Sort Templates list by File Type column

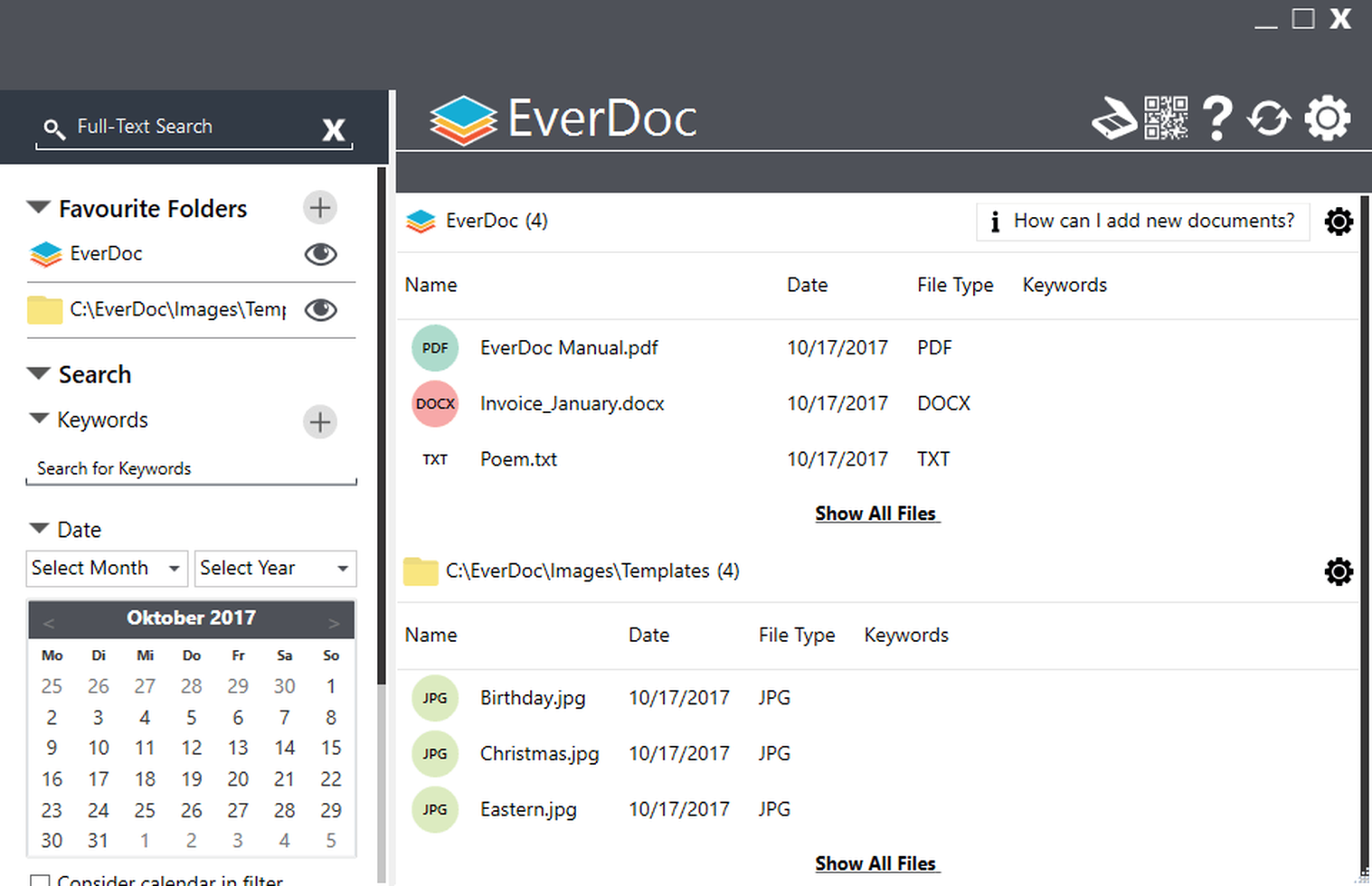pyautogui.click(x=797, y=636)
